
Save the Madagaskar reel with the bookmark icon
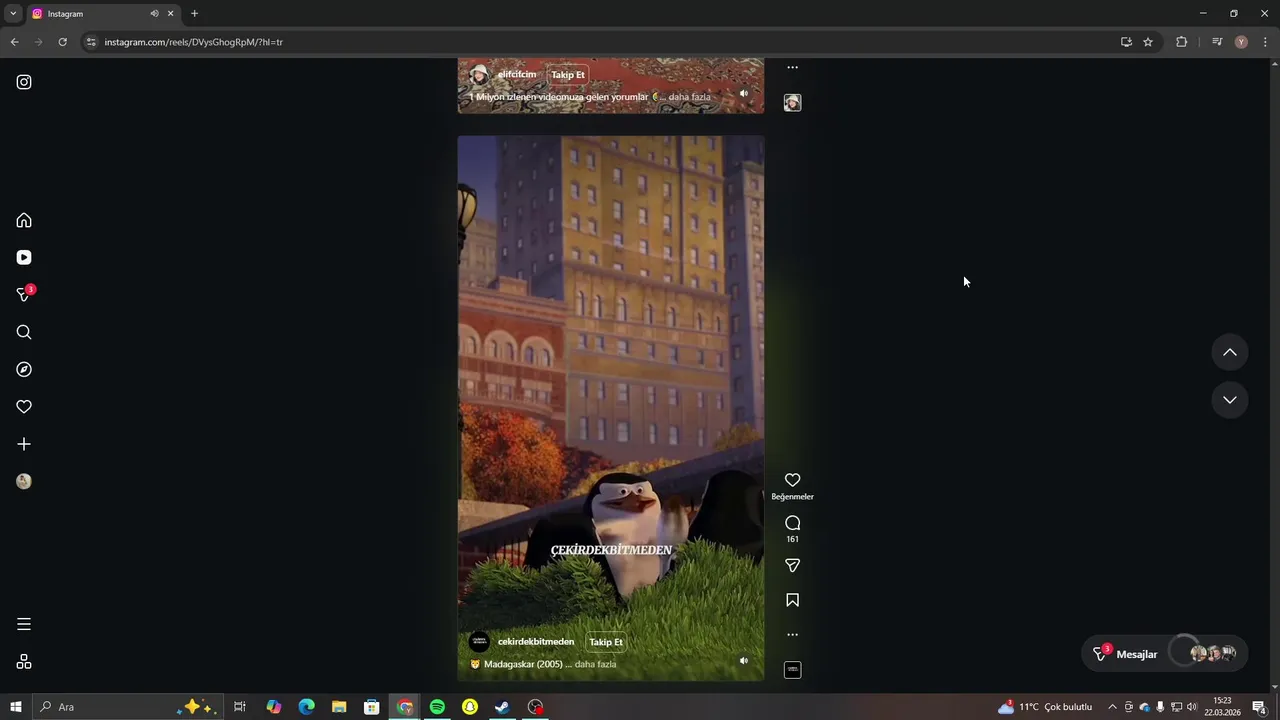click(x=792, y=600)
